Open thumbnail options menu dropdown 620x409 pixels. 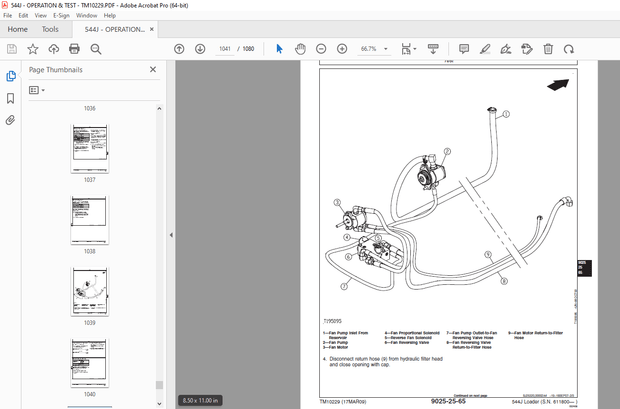[37, 90]
